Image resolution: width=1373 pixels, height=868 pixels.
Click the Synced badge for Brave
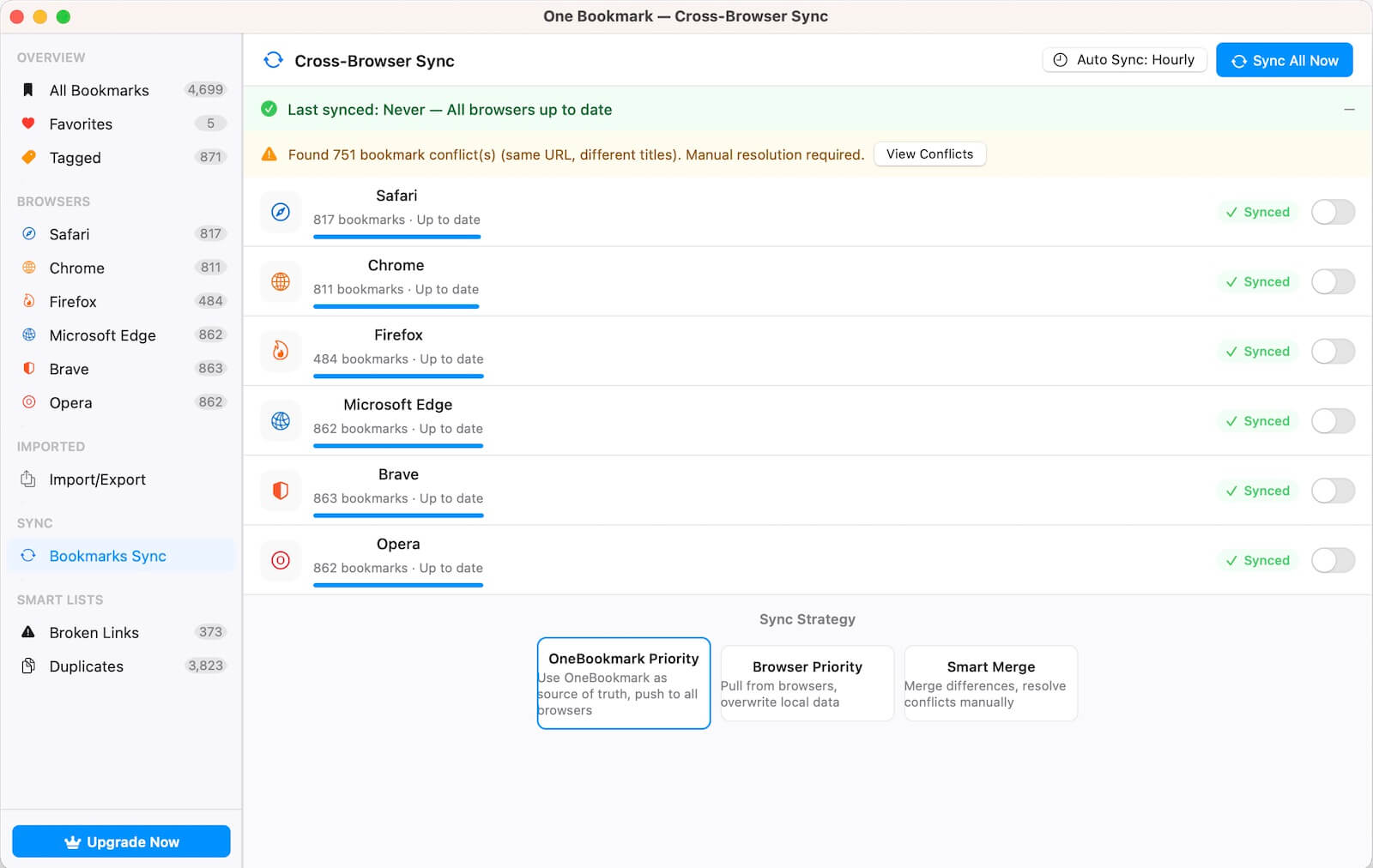[1258, 491]
